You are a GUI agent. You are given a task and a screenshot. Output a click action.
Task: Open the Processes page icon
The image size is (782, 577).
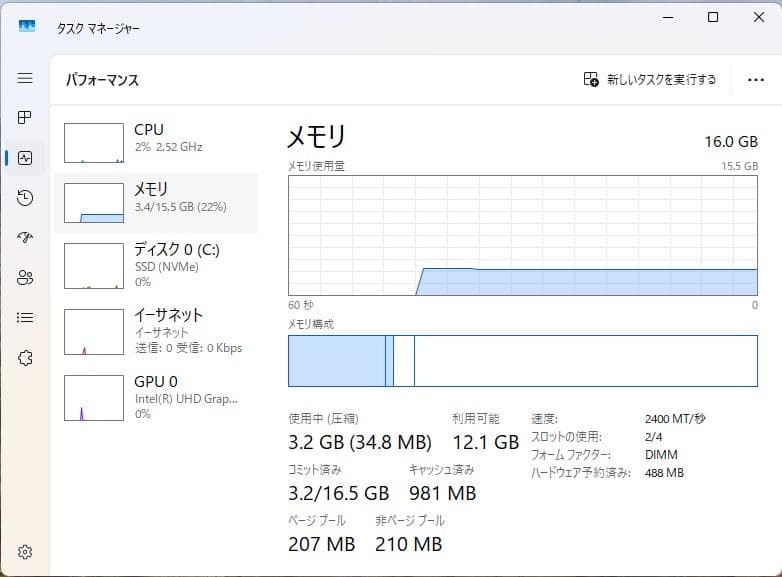click(25, 118)
